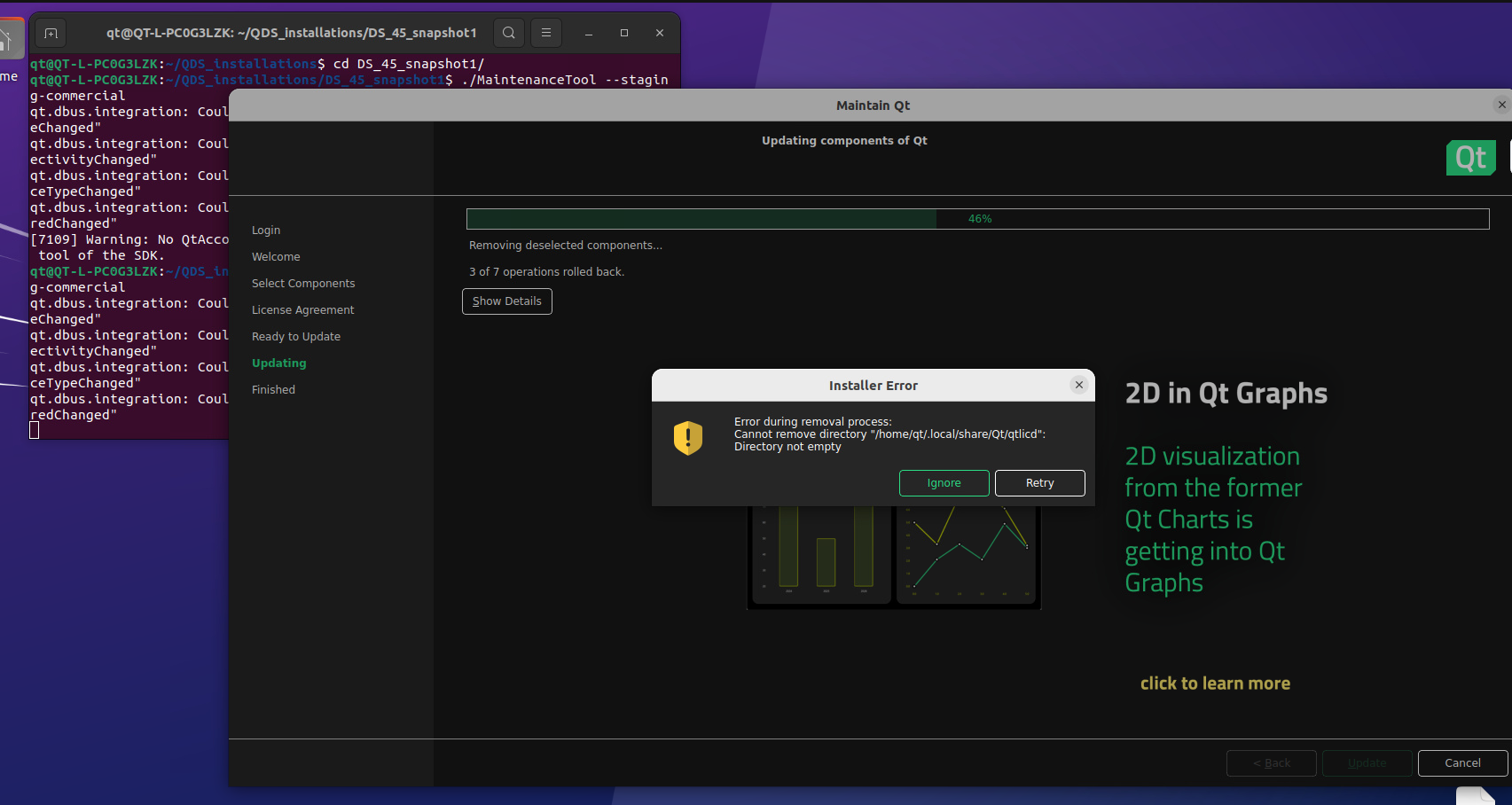
Task: Click the bar chart preview thumbnail
Action: click(x=820, y=555)
